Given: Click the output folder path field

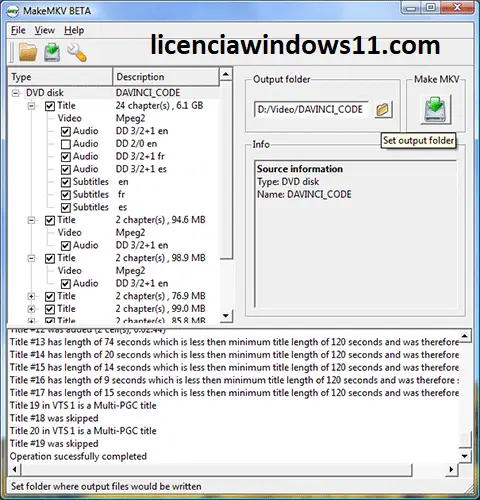Looking at the screenshot, I should pos(311,109).
